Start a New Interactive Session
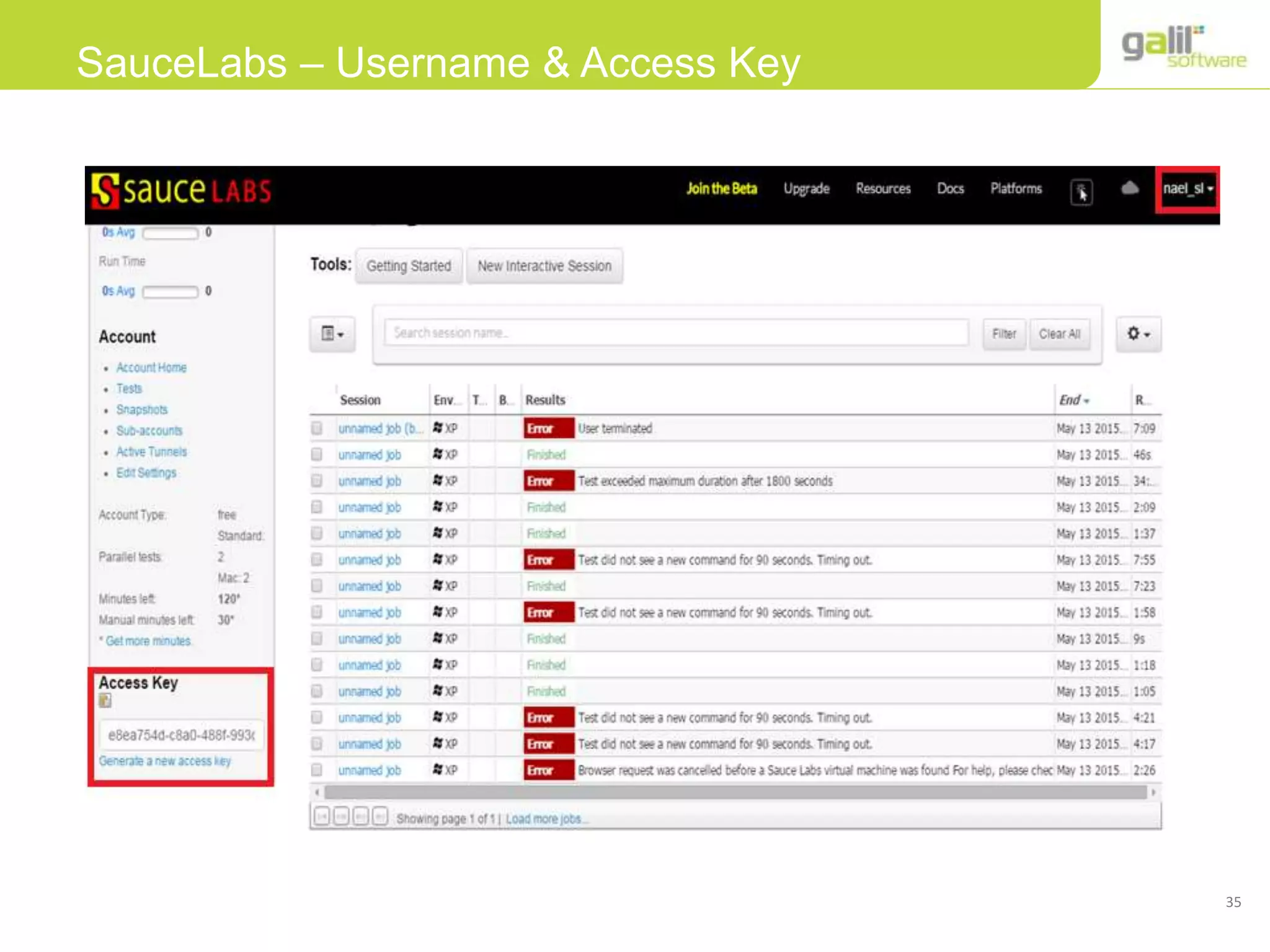Viewport: 1270px width, 952px height. coord(544,266)
